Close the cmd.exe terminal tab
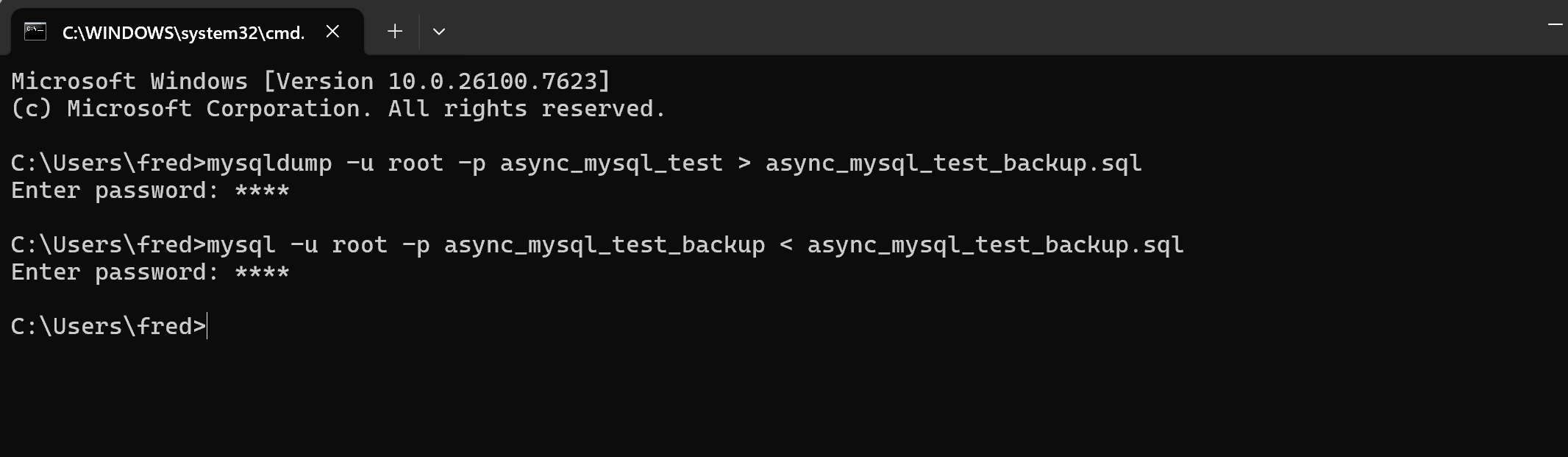 [332, 32]
